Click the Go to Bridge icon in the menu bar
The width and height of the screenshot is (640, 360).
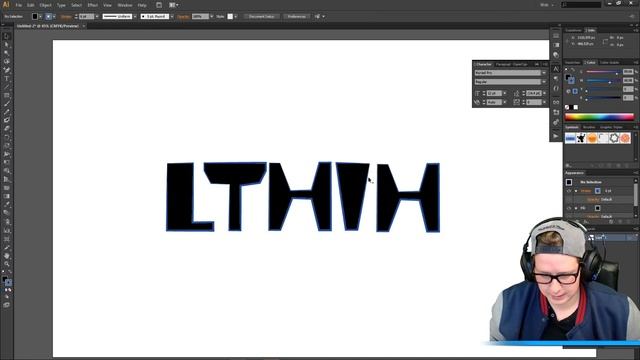(x=159, y=5)
